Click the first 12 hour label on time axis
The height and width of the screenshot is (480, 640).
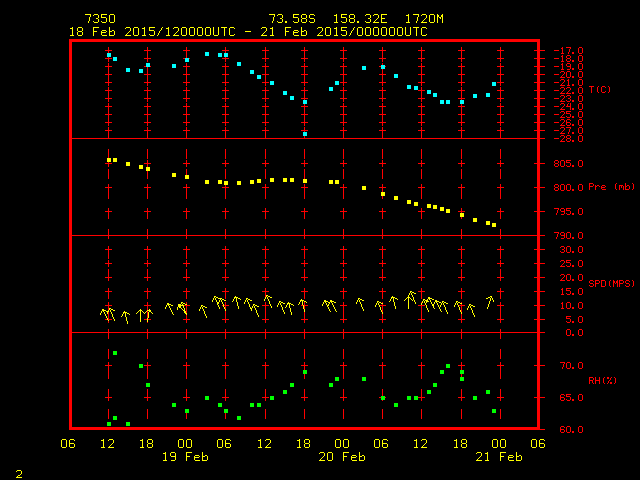pyautogui.click(x=107, y=444)
